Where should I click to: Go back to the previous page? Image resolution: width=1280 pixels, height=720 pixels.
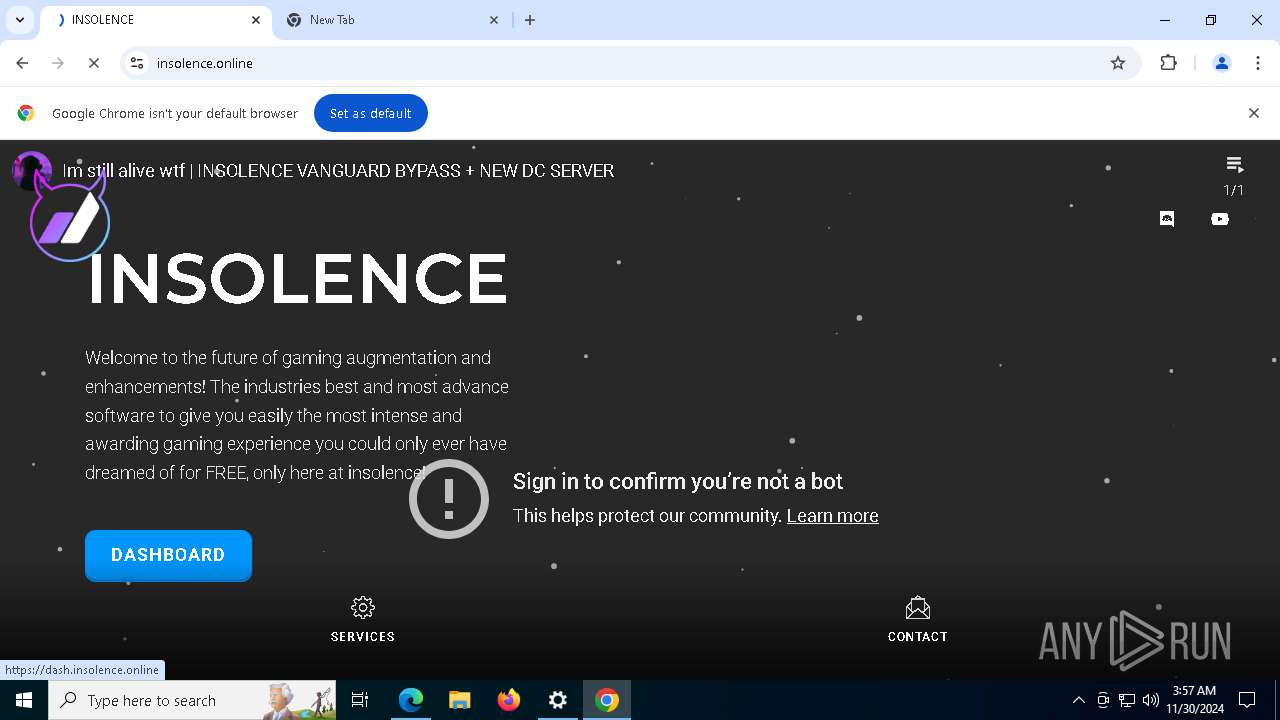tap(22, 63)
